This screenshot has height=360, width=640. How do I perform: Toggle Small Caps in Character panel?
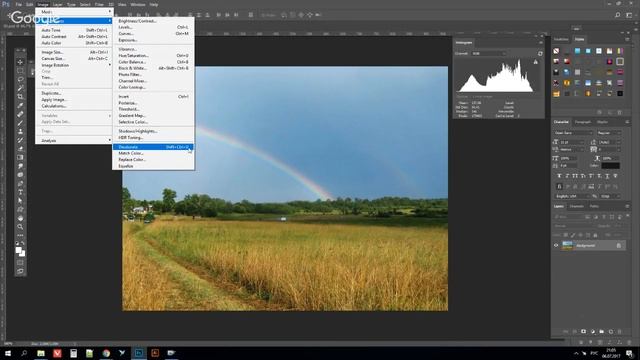[x=583, y=176]
